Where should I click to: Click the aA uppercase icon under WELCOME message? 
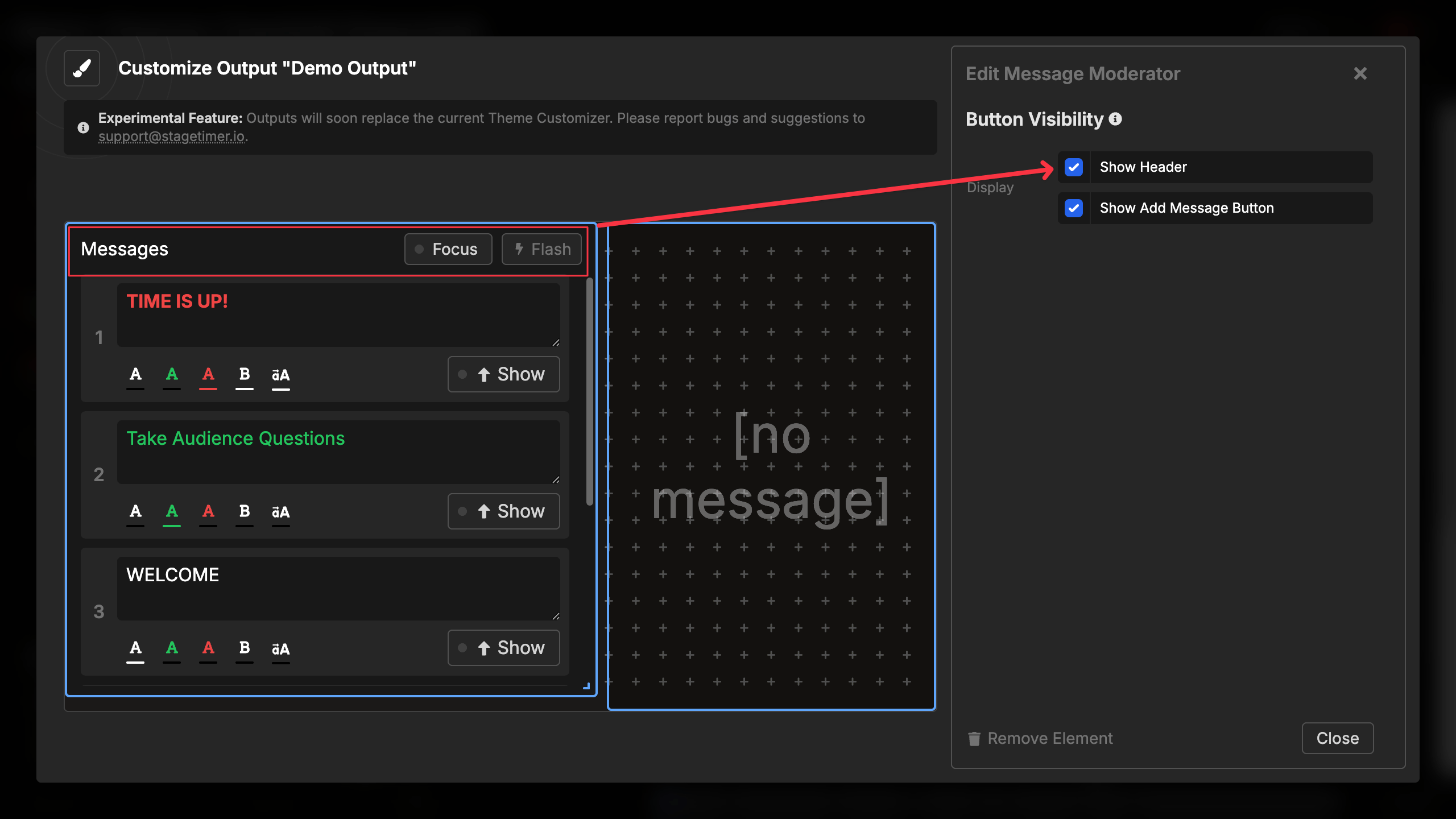[x=280, y=648]
